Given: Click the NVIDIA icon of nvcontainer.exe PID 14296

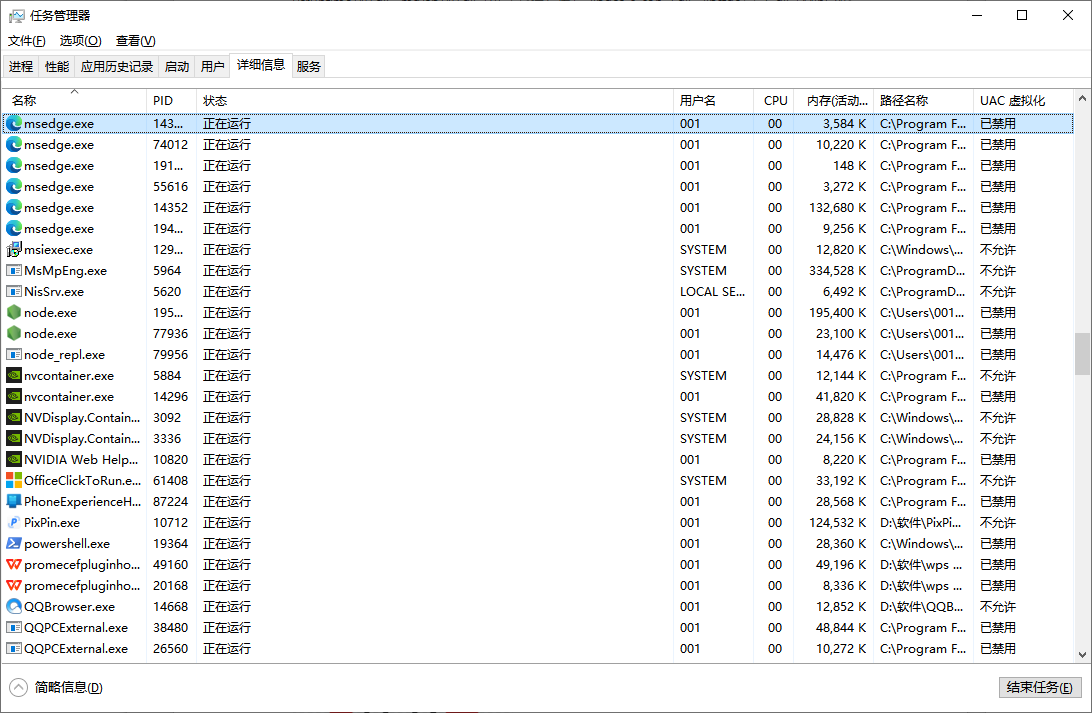Looking at the screenshot, I should tap(14, 396).
